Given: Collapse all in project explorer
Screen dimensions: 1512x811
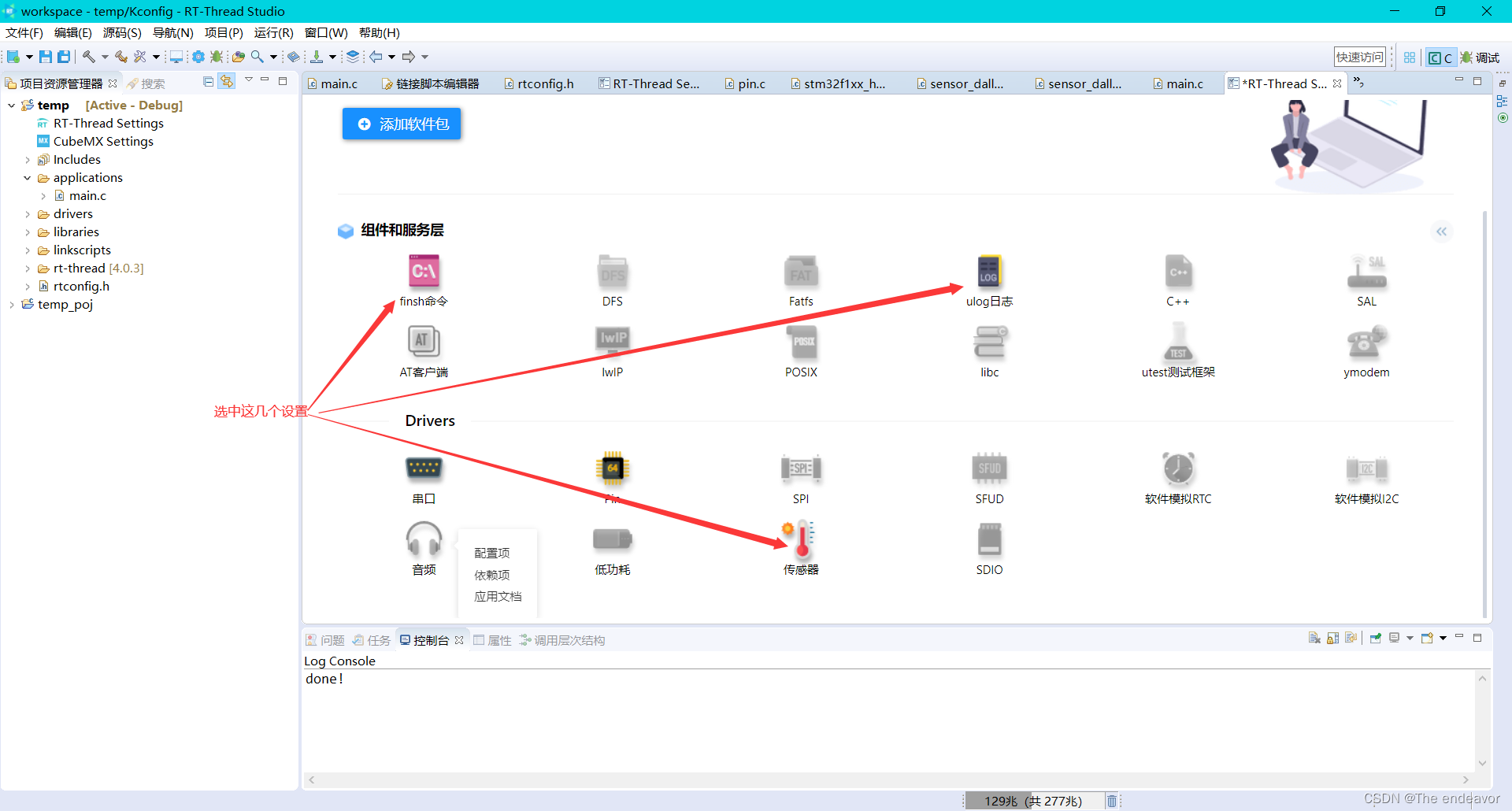Looking at the screenshot, I should point(208,82).
